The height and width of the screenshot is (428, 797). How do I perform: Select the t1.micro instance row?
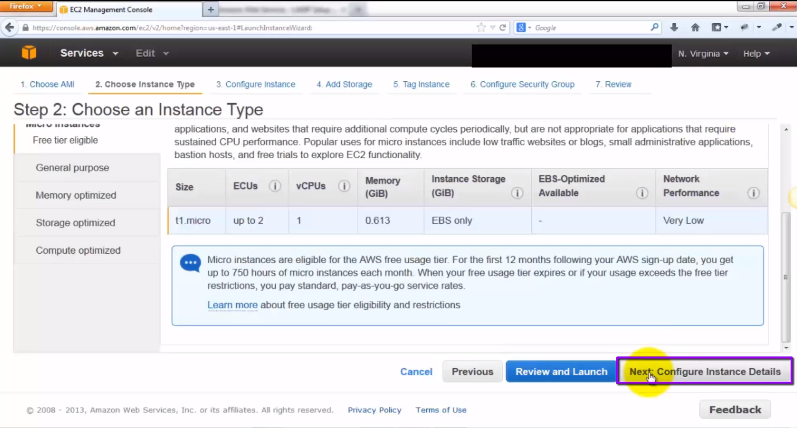click(x=468, y=221)
